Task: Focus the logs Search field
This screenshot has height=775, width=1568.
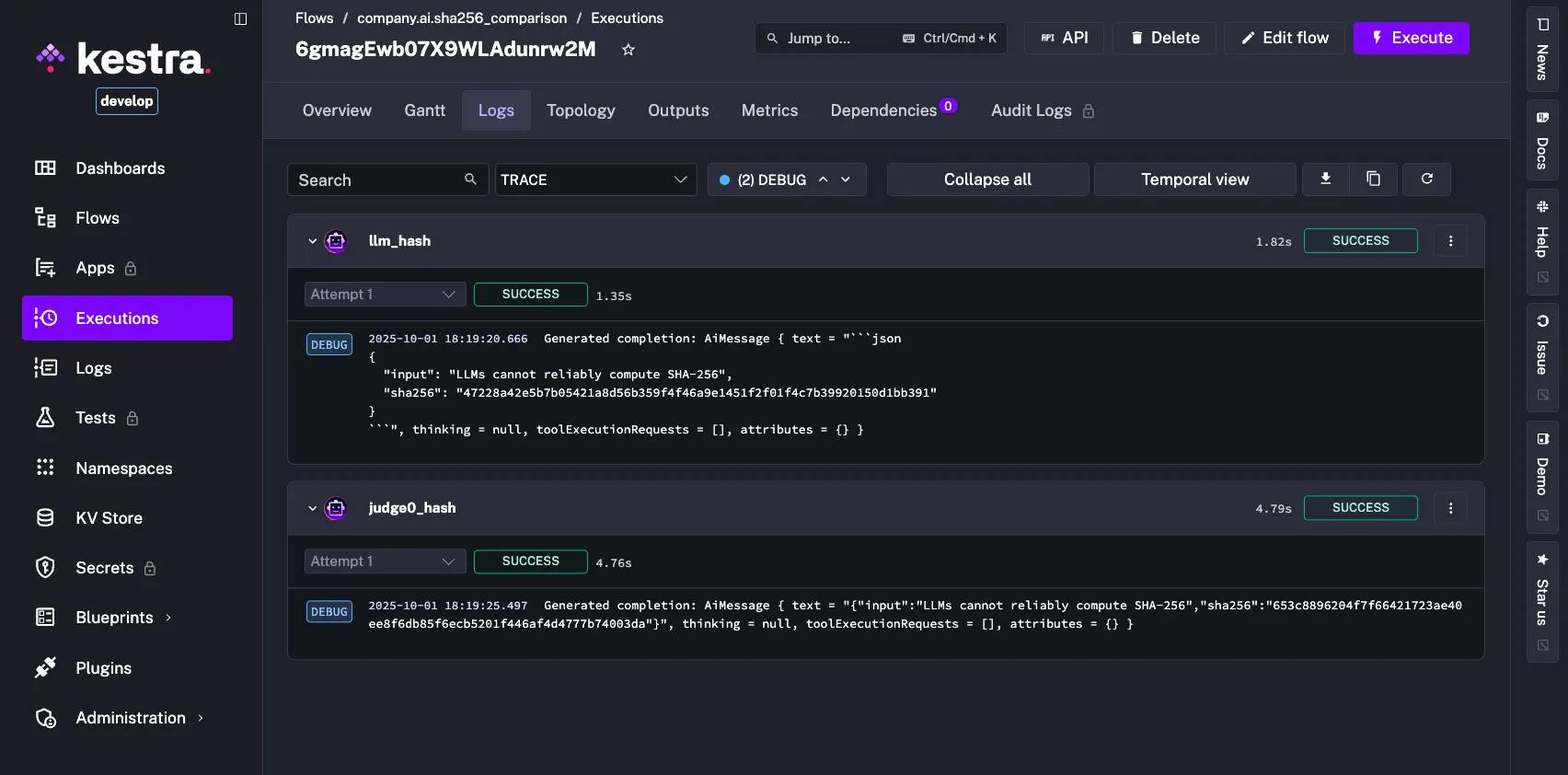Action: point(377,179)
